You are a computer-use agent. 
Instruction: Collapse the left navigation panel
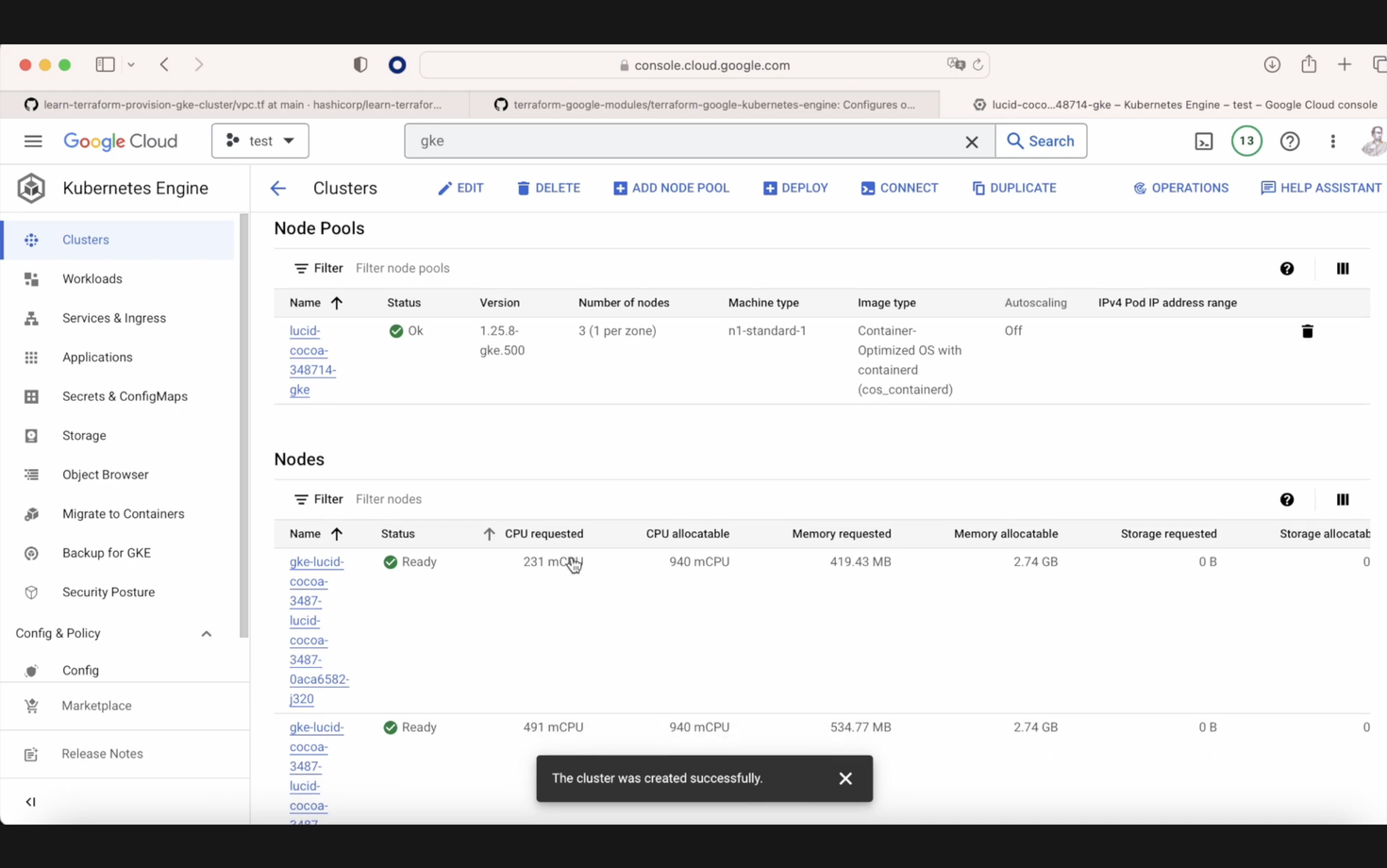click(x=30, y=802)
